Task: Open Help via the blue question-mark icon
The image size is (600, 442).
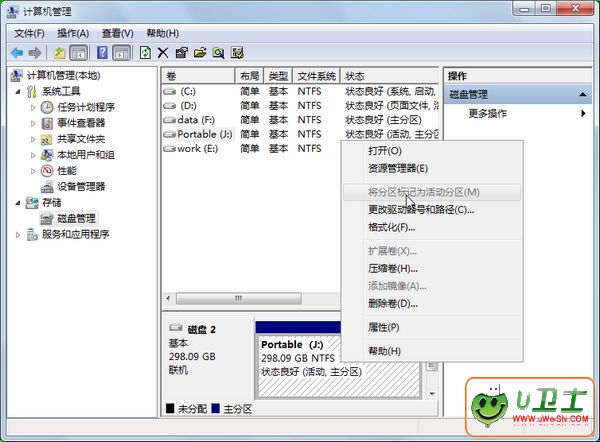Action: pyautogui.click(x=102, y=52)
